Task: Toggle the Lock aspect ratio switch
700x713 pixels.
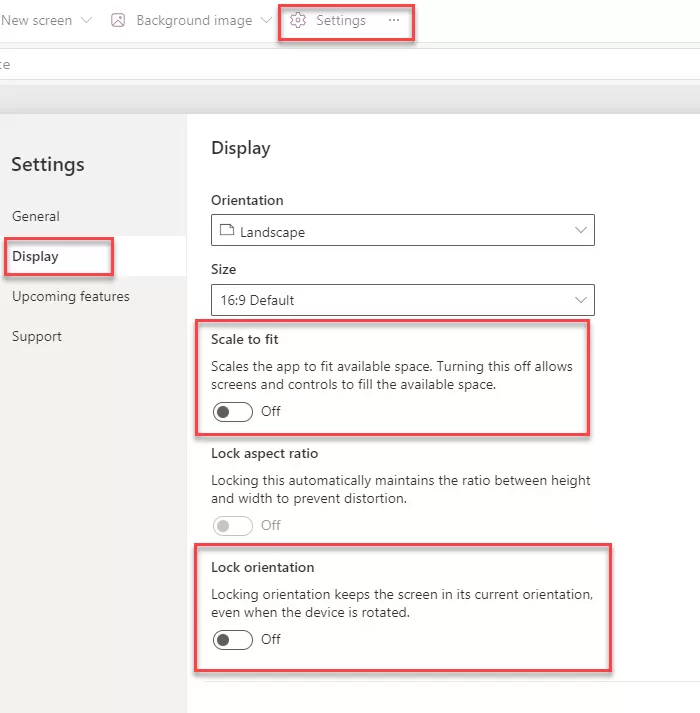Action: pyautogui.click(x=233, y=525)
